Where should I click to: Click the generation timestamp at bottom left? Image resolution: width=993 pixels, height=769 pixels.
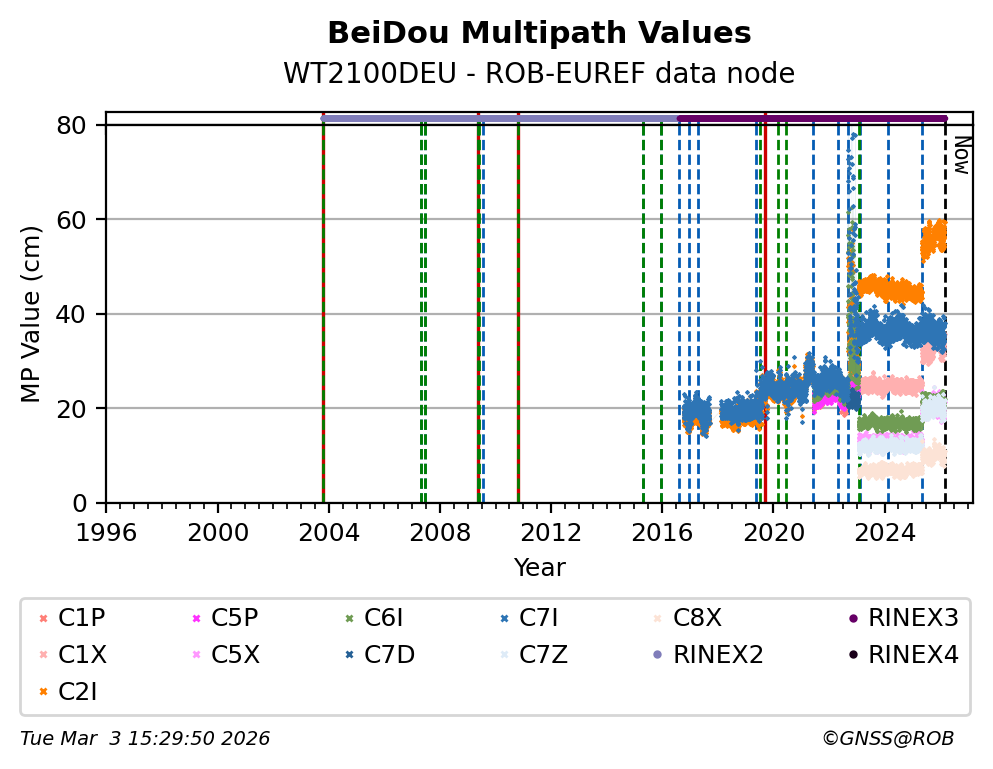pyautogui.click(x=145, y=739)
